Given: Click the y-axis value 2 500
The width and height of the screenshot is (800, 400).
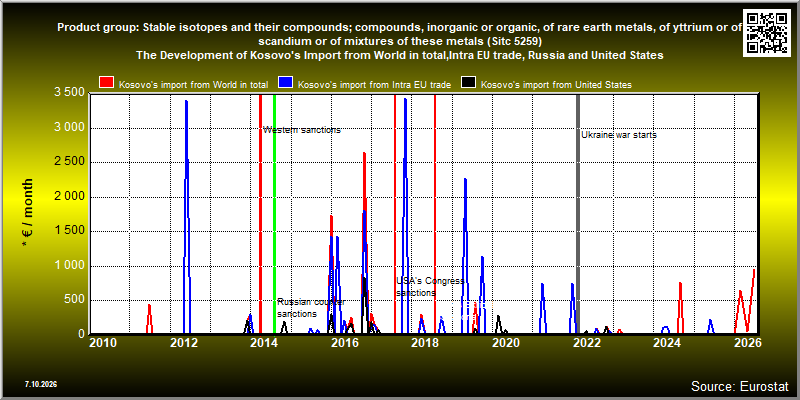Looking at the screenshot, I should (69, 162).
